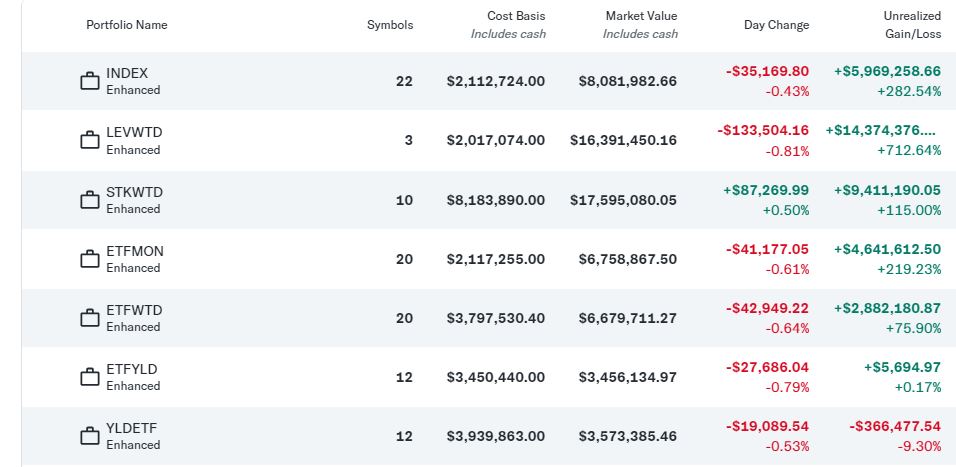Click the briefcase icon beside YLDETF
Screen dimensions: 956x467
point(90,436)
